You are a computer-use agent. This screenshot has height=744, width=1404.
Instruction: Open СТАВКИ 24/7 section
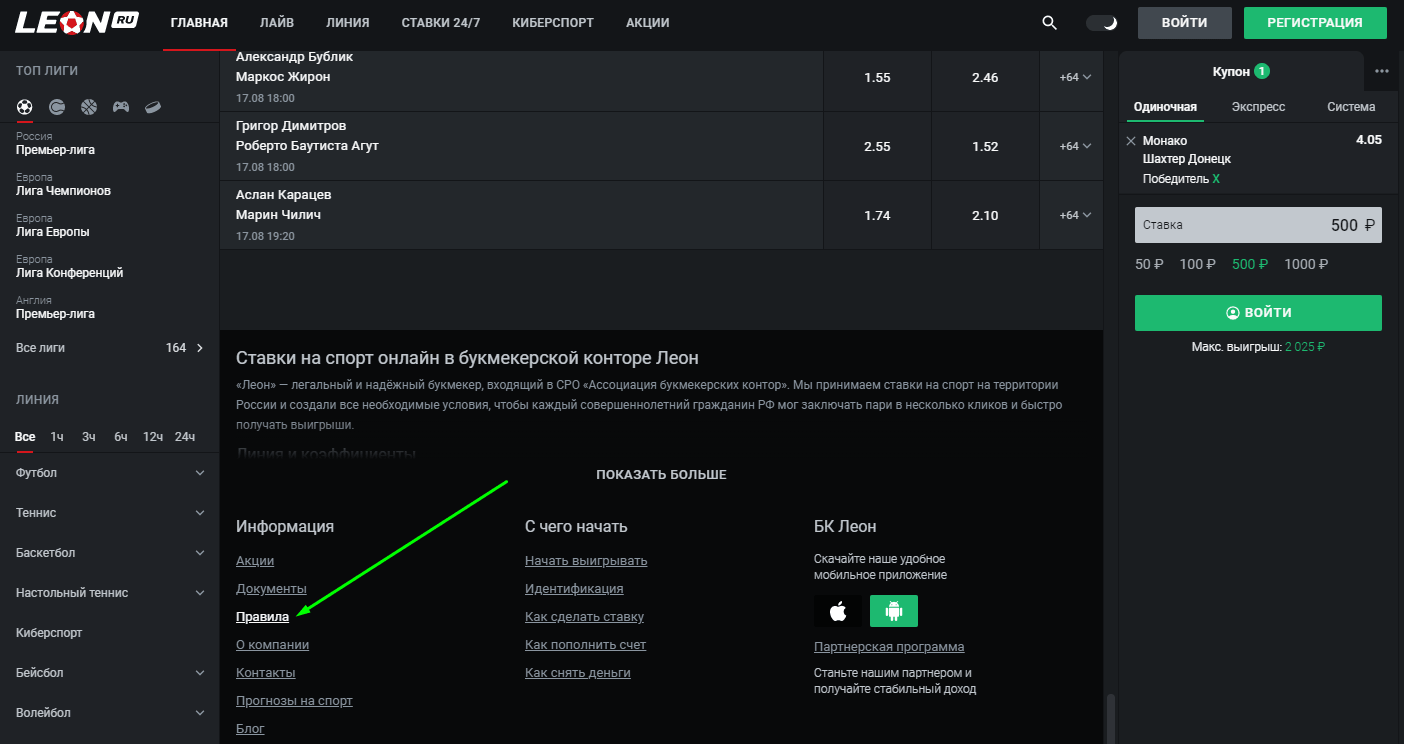441,23
